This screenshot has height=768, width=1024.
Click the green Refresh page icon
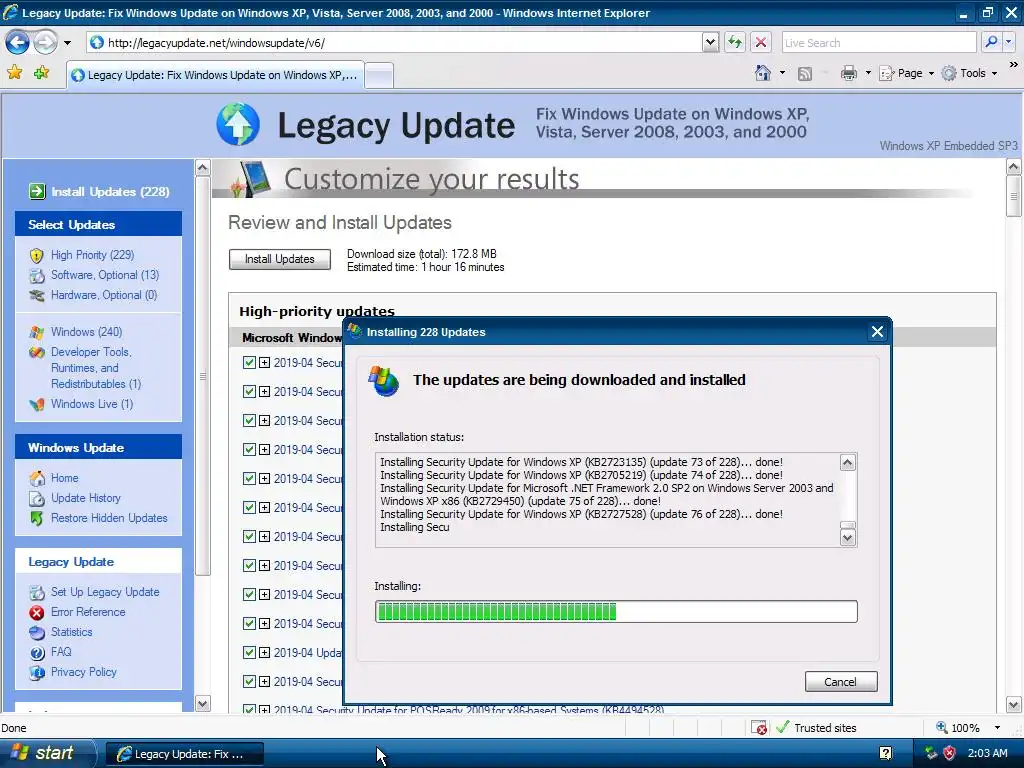click(x=735, y=43)
